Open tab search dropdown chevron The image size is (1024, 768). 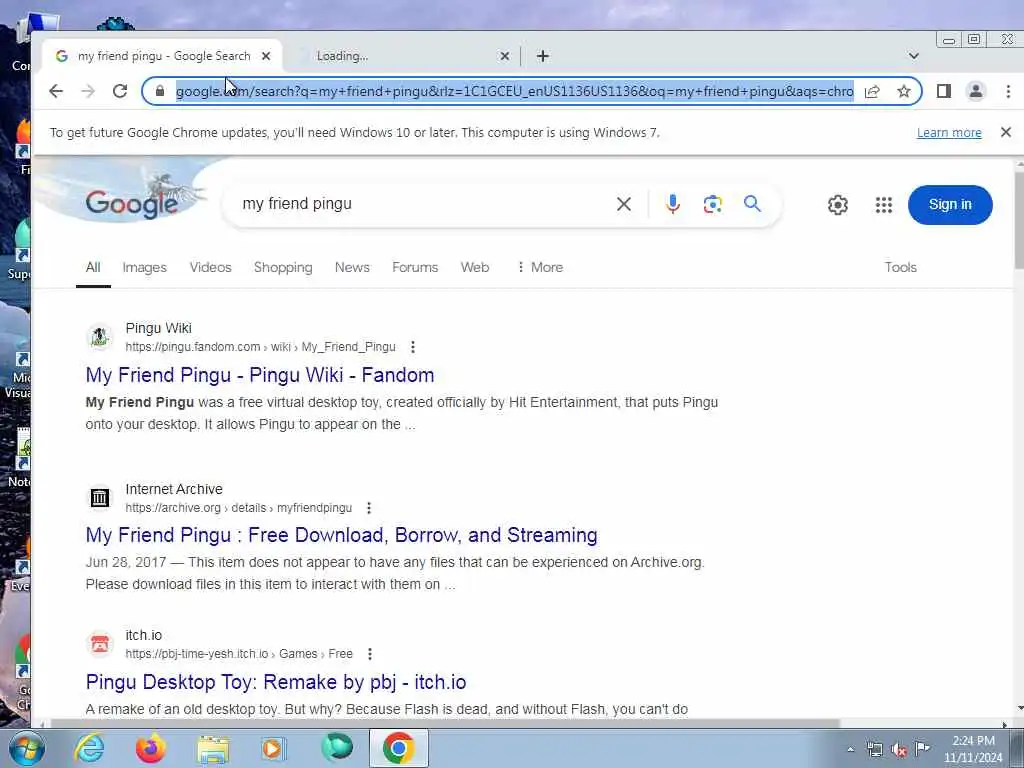click(914, 56)
